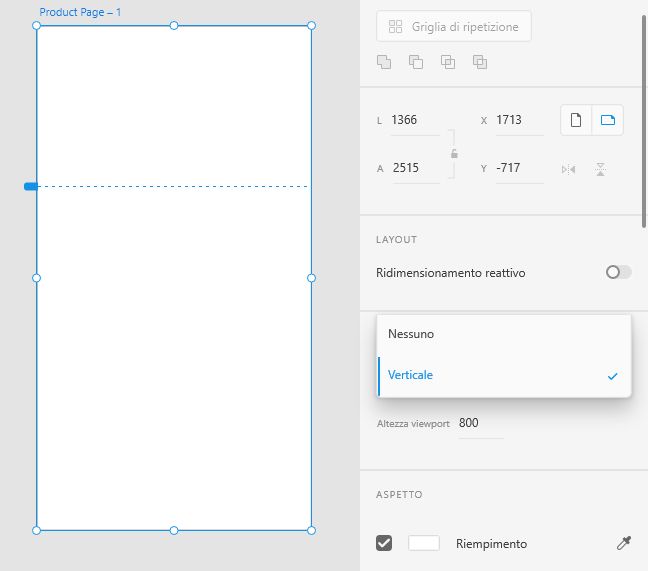Click the viewport height marker handle
The image size is (648, 571).
pos(31,187)
